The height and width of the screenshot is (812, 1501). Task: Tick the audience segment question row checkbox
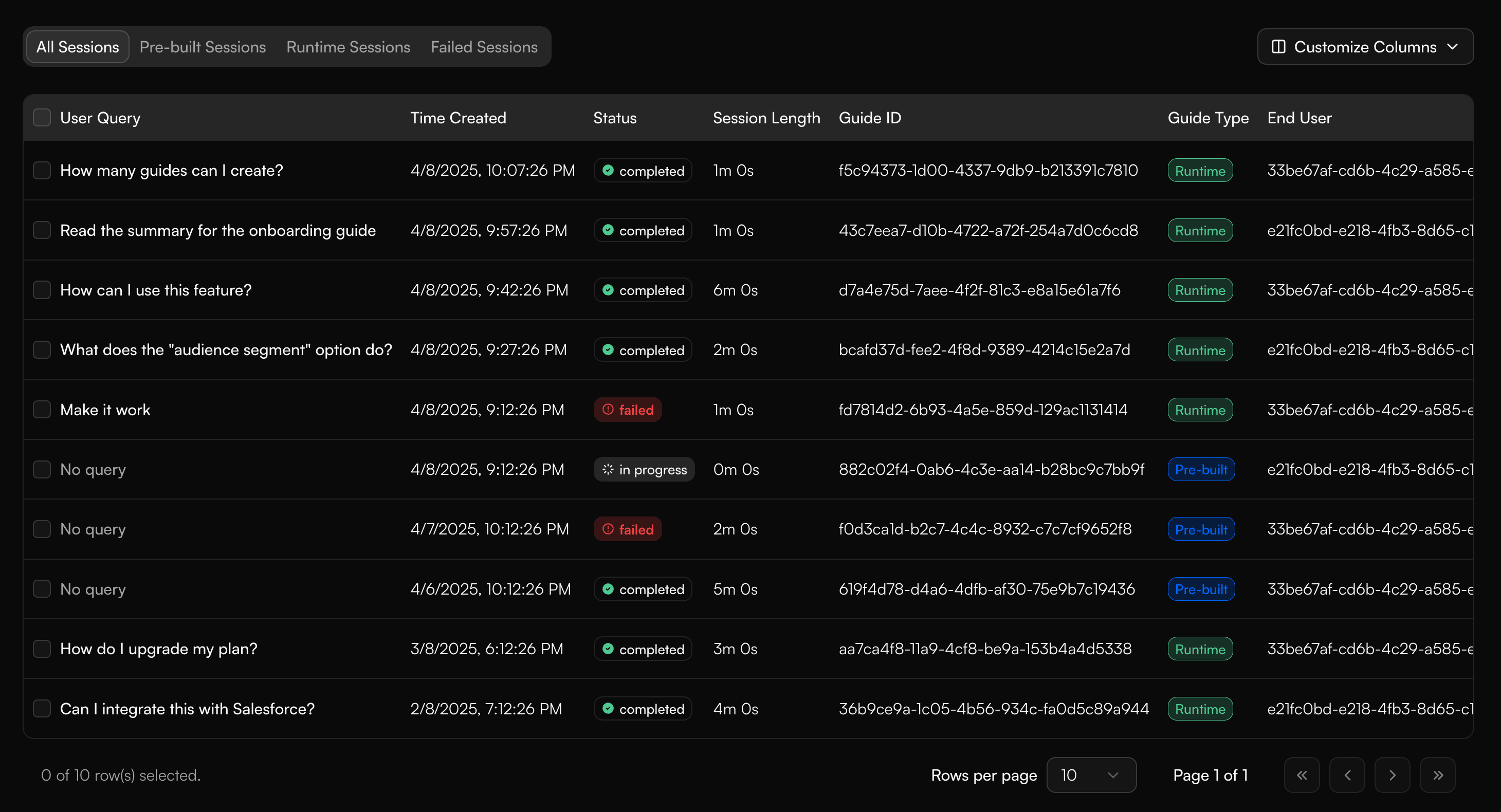click(42, 349)
